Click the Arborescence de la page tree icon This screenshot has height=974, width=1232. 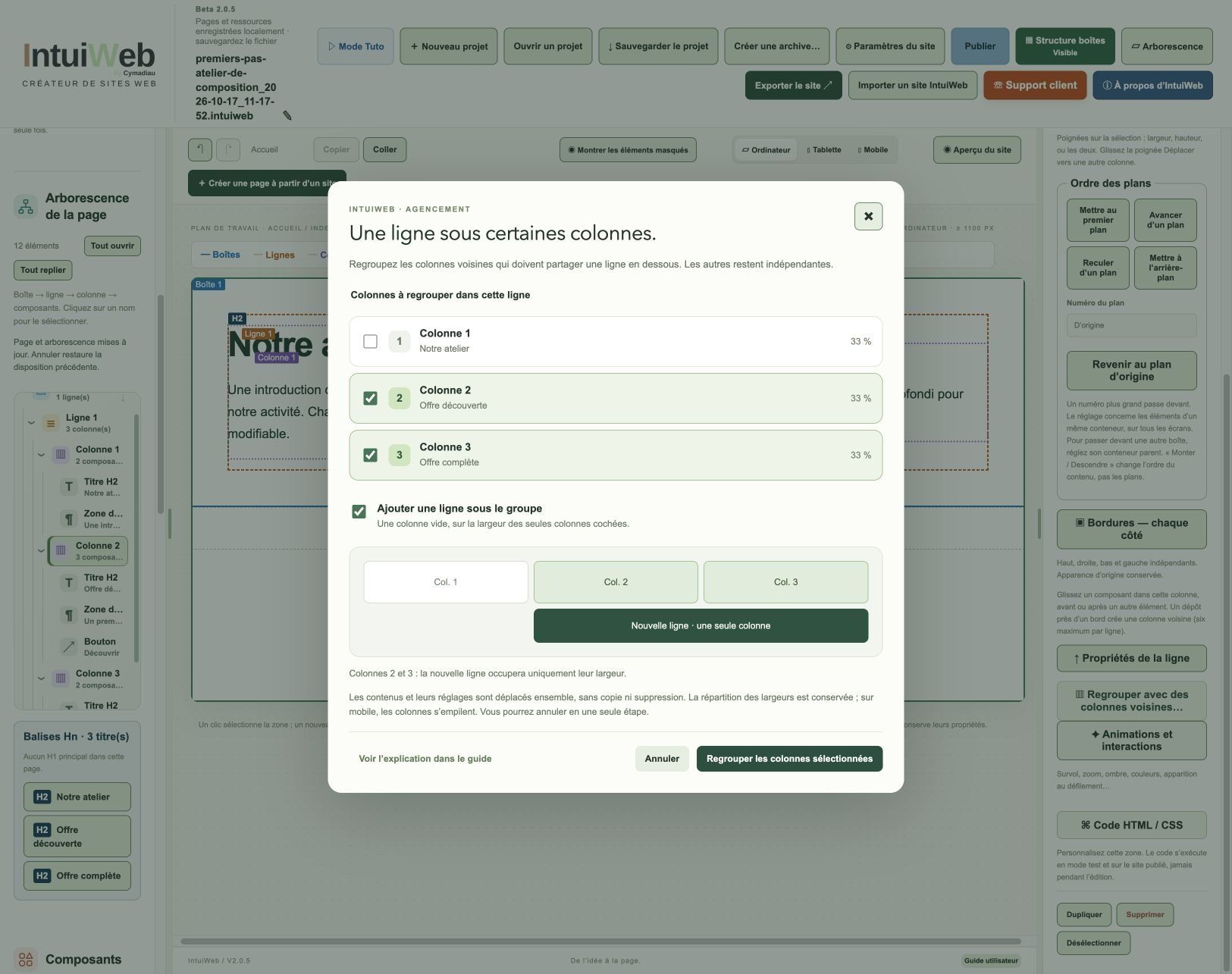point(26,206)
